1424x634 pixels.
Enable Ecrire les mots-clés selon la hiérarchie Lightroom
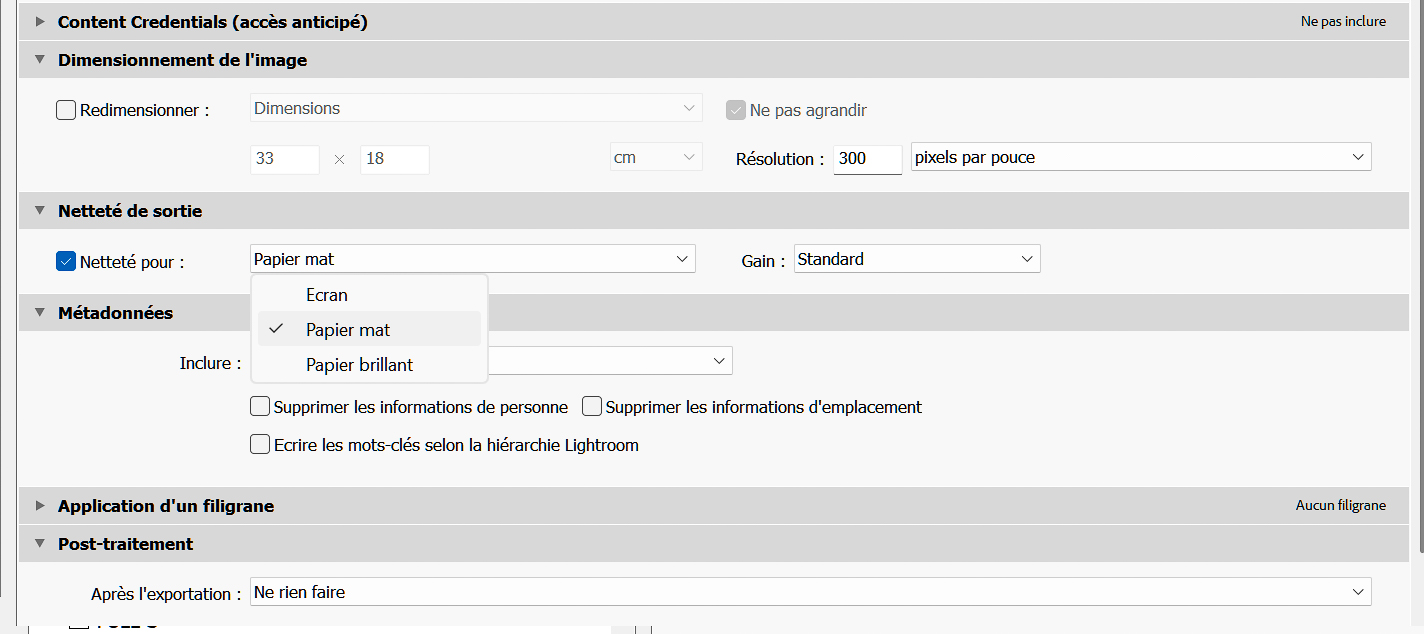coord(260,445)
